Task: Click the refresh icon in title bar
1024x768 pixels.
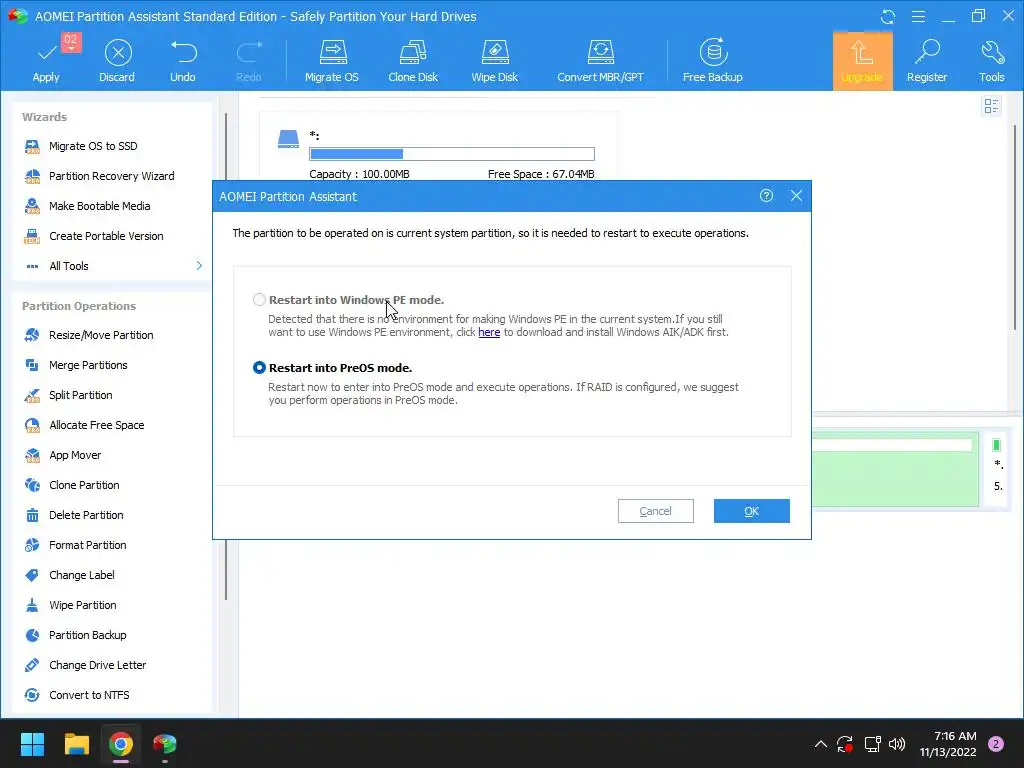Action: pos(888,16)
